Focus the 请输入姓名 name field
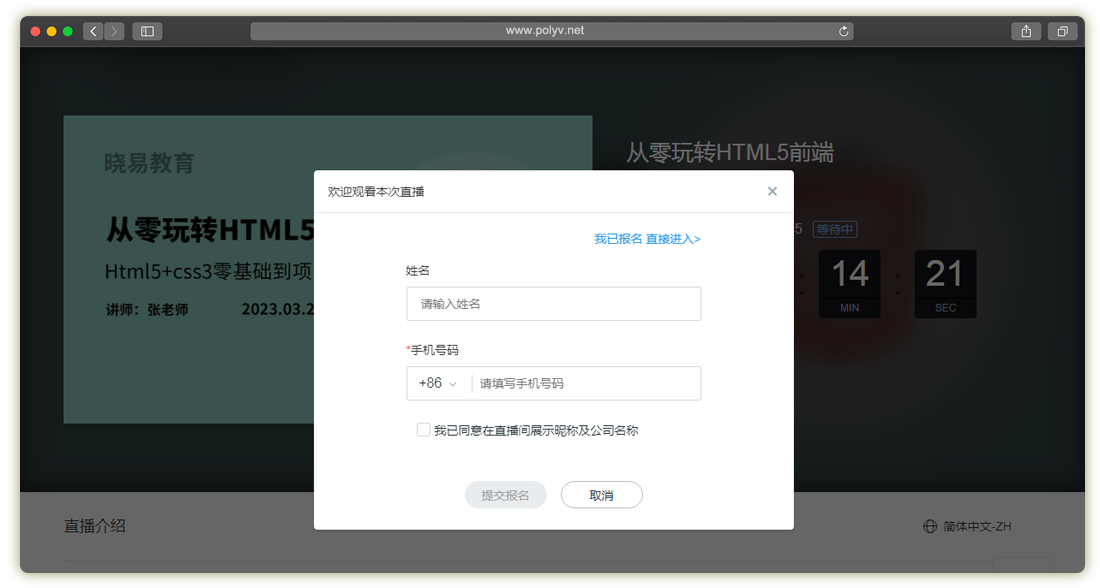1100x588 pixels. [x=553, y=304]
